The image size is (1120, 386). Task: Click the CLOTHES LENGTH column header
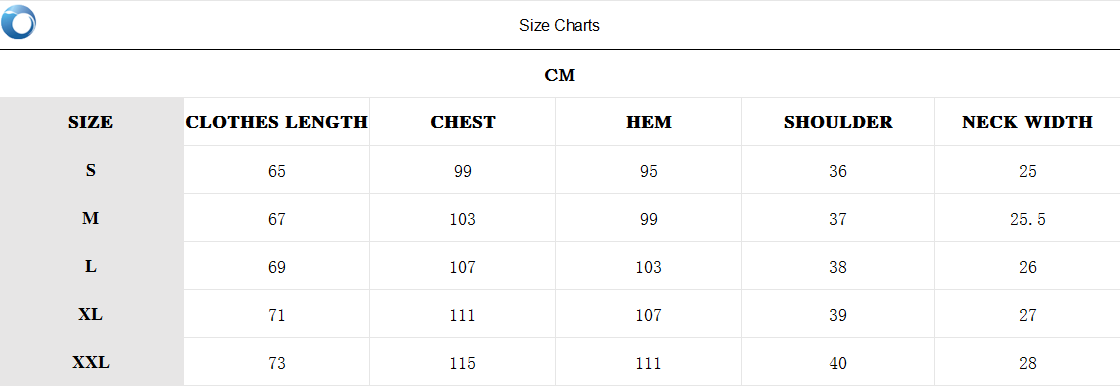(276, 122)
